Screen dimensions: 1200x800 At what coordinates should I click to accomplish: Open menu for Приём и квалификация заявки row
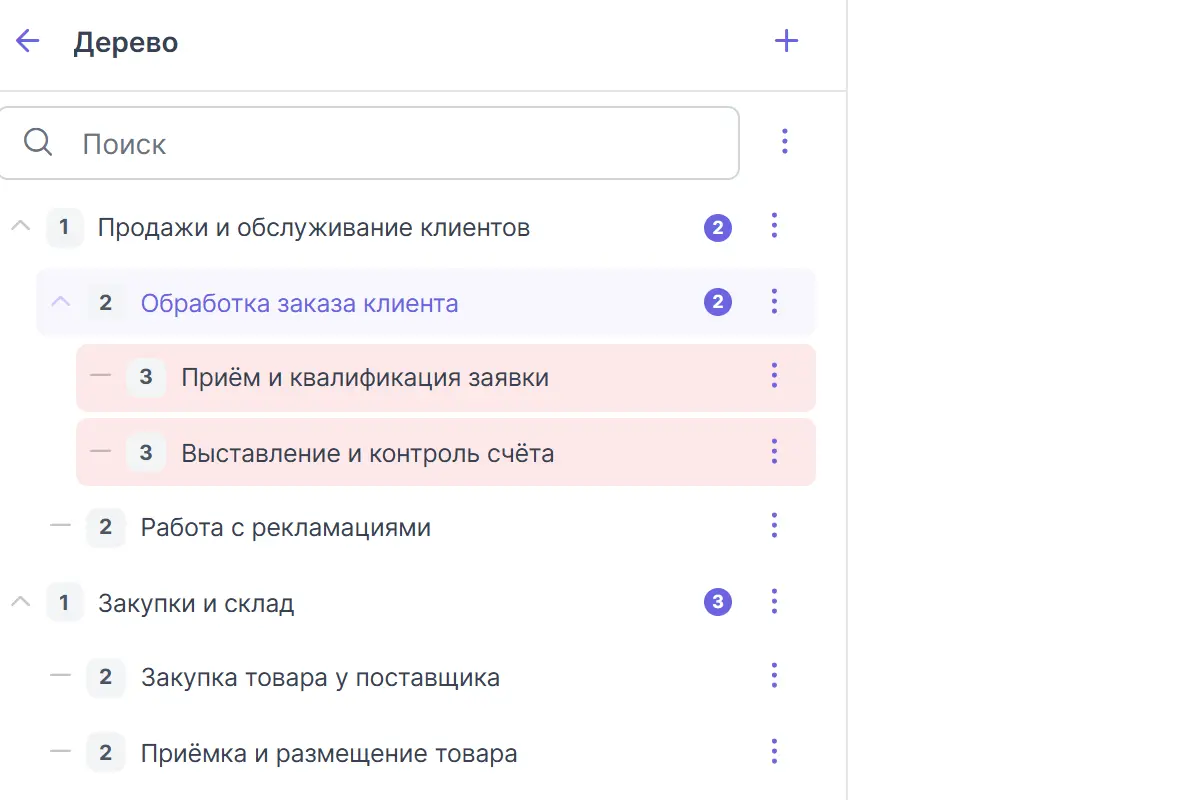[774, 376]
